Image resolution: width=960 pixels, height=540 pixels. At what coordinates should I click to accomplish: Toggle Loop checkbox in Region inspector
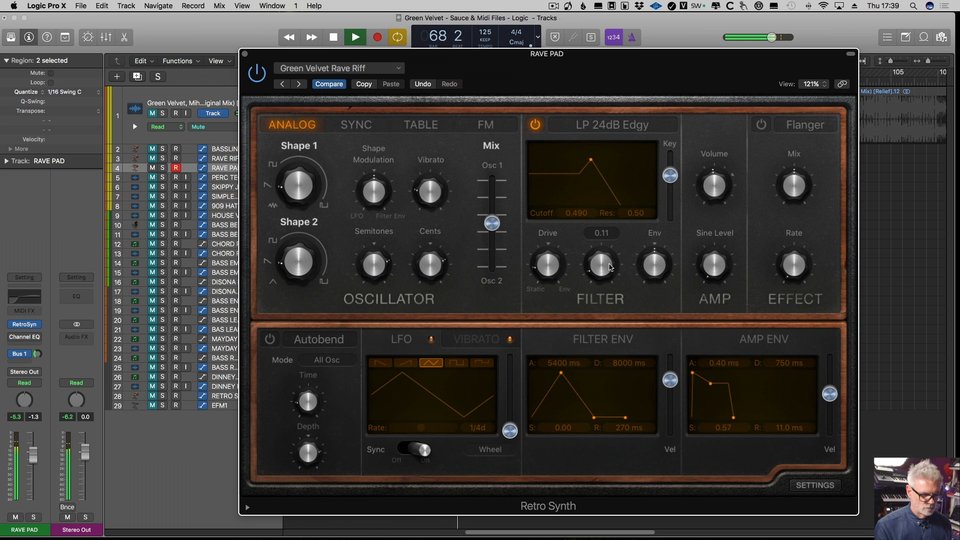pos(51,82)
